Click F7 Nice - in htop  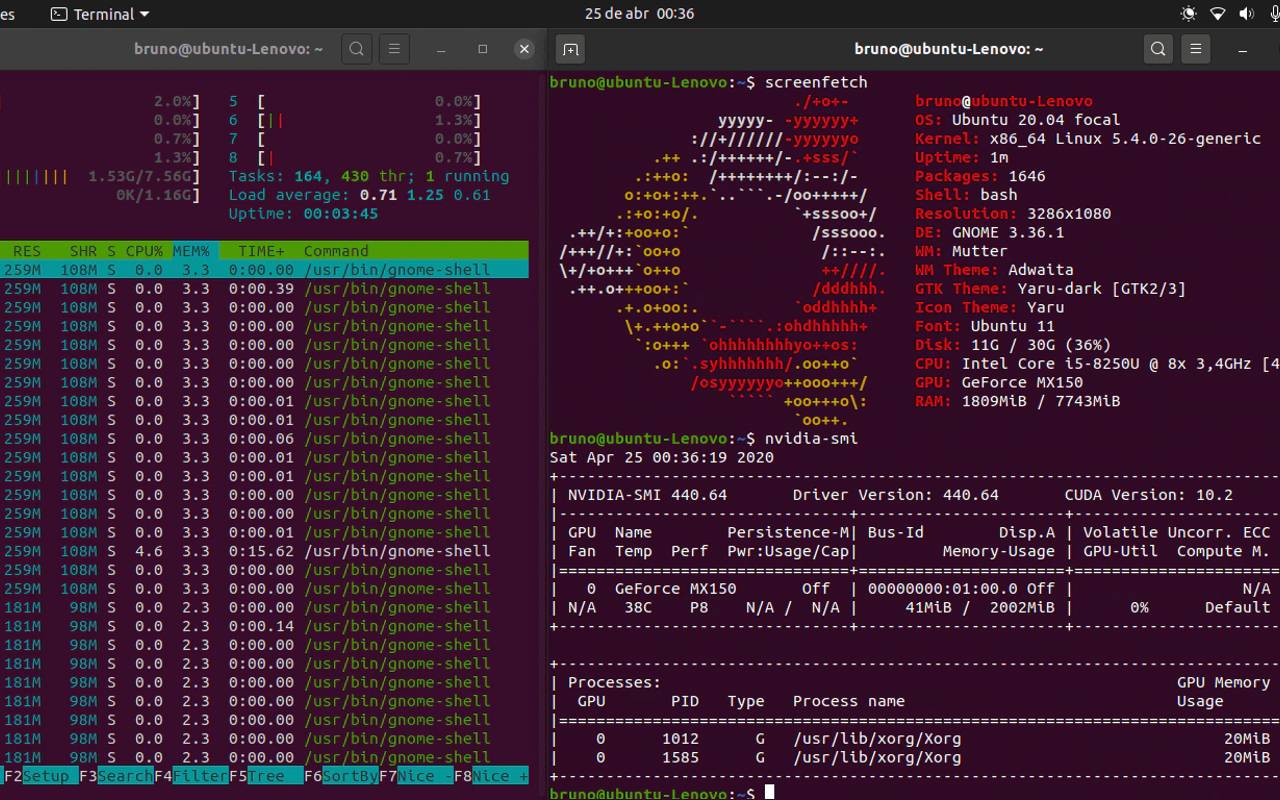click(x=417, y=776)
